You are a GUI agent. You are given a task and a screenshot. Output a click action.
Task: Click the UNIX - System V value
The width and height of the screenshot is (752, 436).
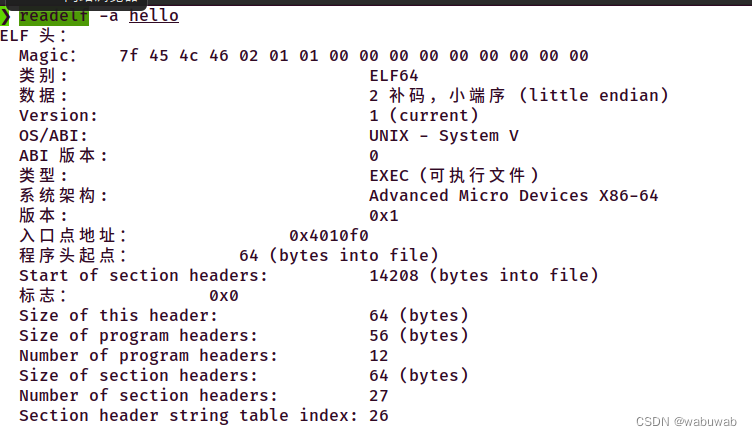pyautogui.click(x=444, y=136)
